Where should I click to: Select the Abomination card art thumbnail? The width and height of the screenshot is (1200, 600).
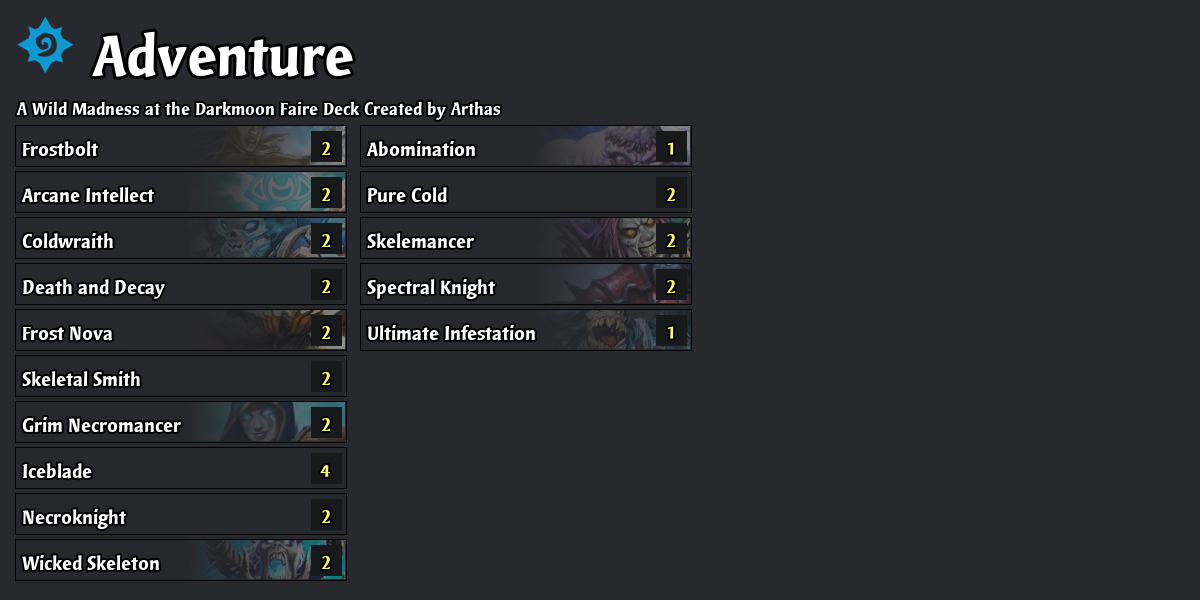coord(620,146)
